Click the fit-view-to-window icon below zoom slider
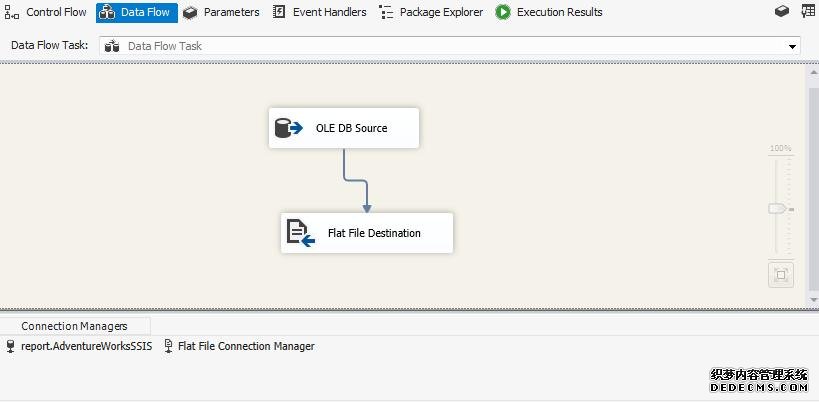 (x=781, y=274)
